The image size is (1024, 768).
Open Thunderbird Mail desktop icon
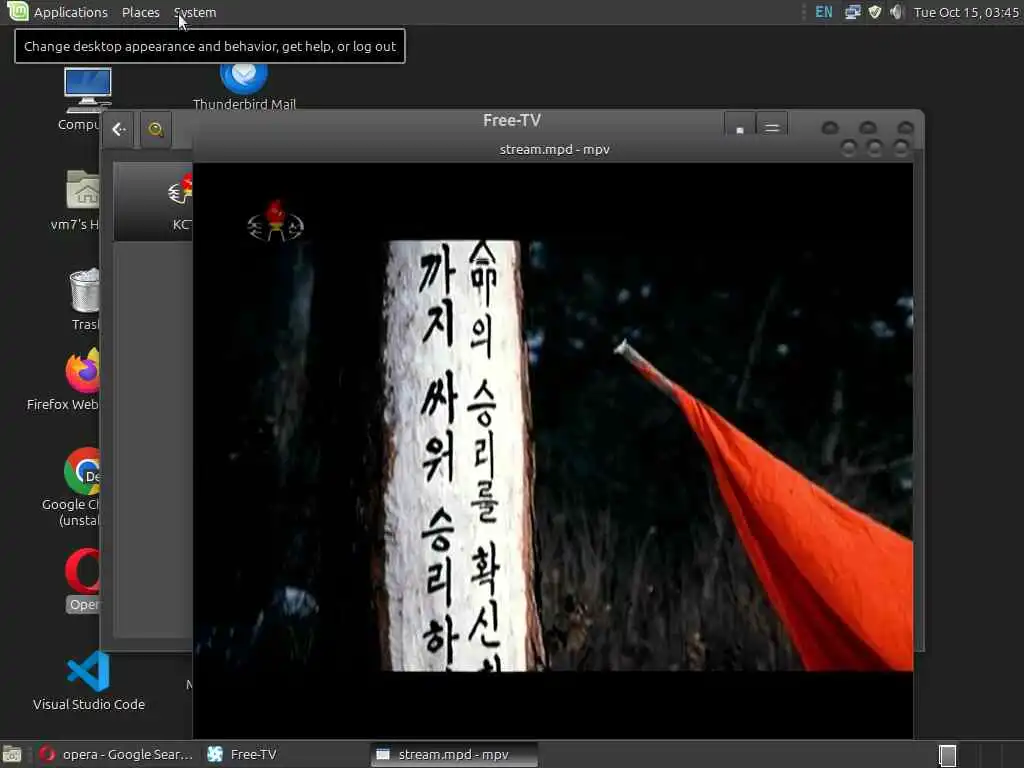click(x=244, y=86)
